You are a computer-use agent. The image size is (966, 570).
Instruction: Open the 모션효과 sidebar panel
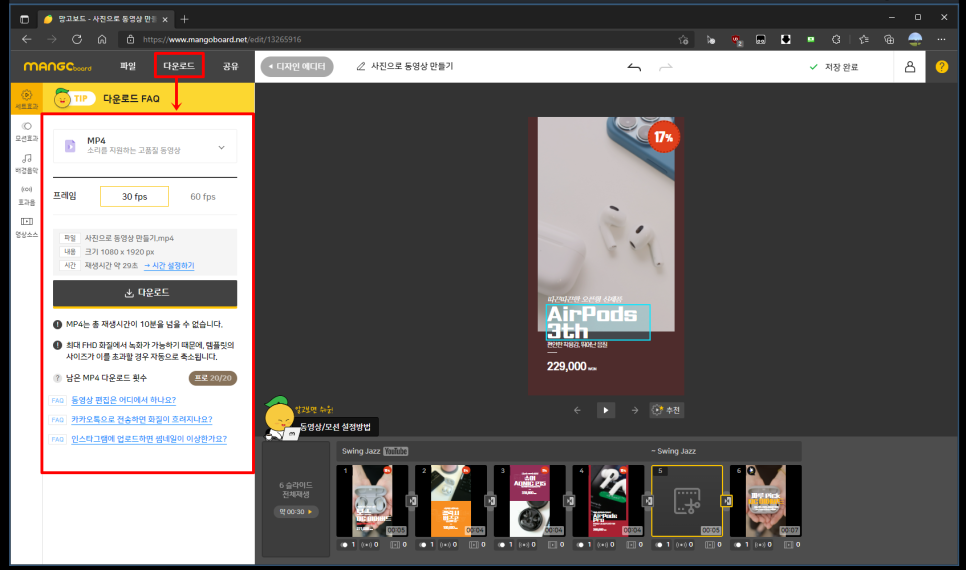(26, 131)
